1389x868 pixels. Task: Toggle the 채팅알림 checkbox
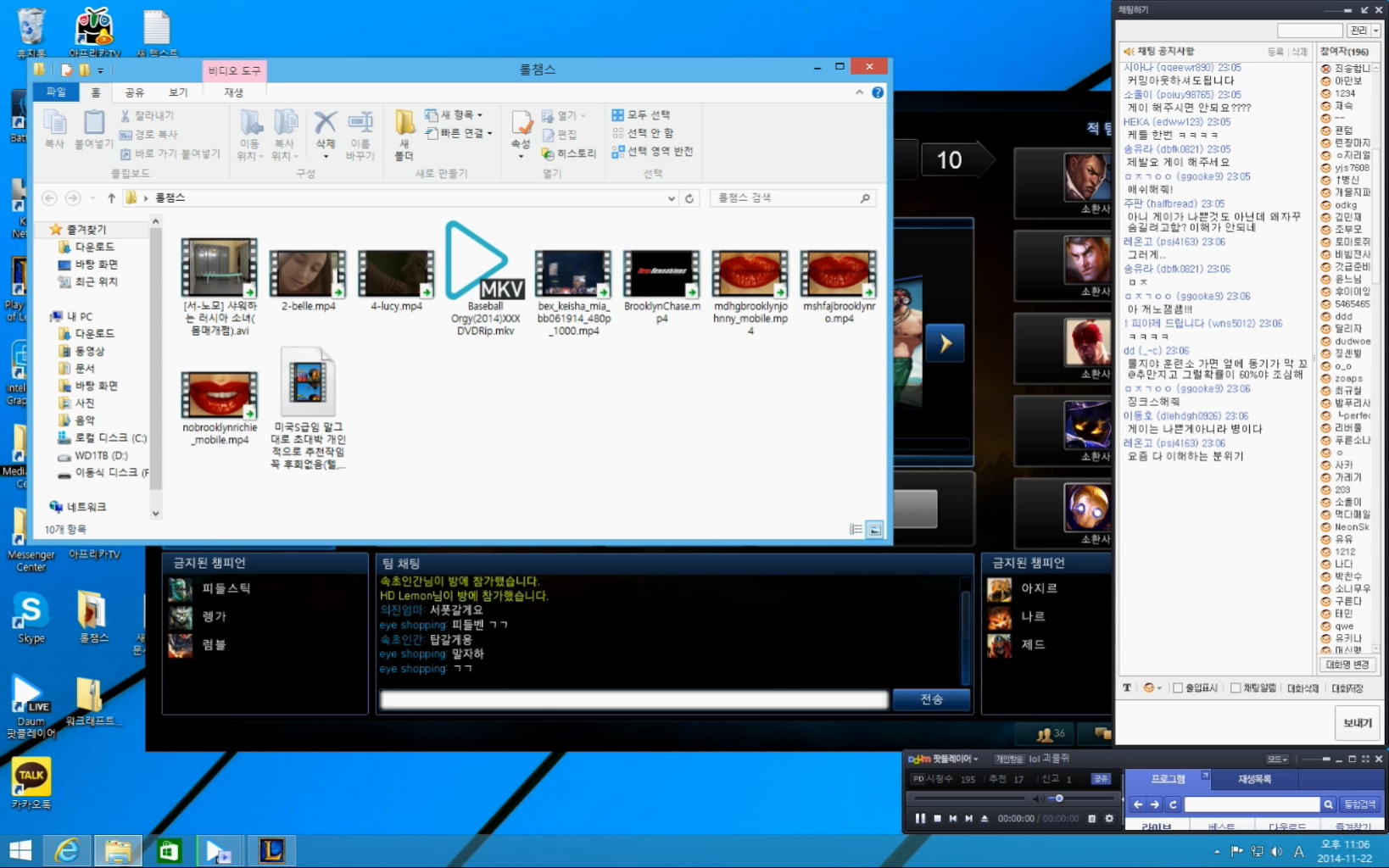(x=1236, y=688)
